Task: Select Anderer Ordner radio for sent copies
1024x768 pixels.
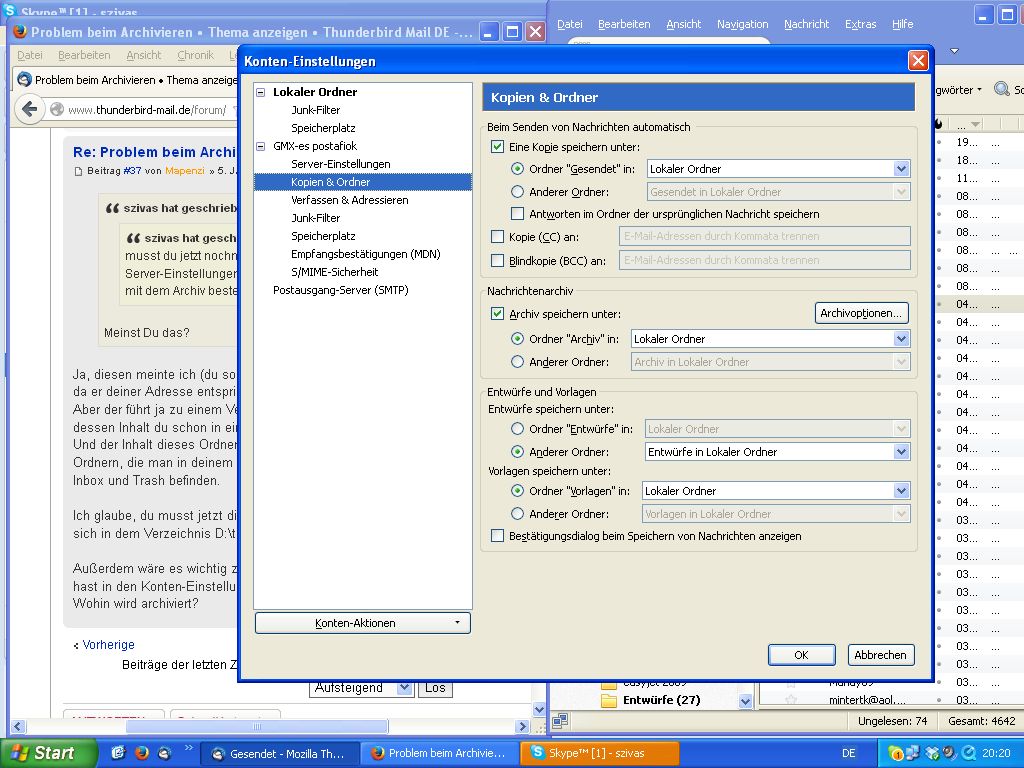Action: tap(517, 191)
